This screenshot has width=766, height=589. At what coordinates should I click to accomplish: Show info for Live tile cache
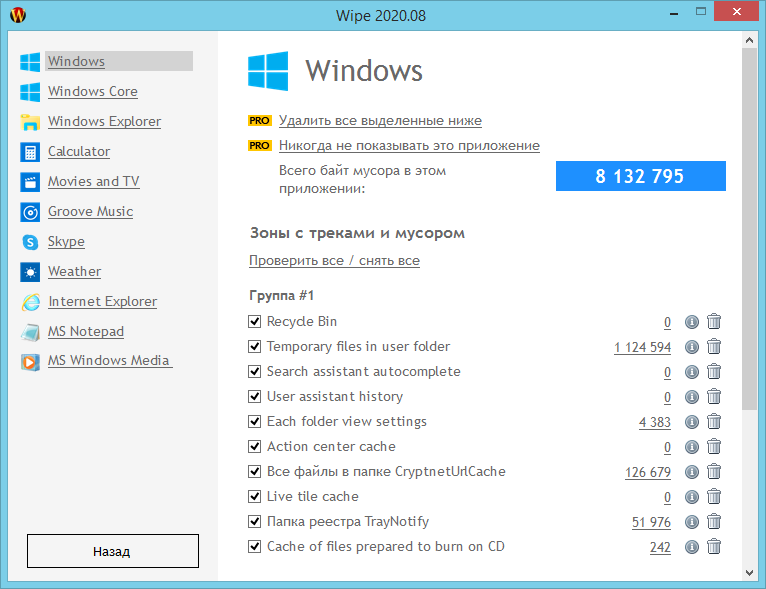(x=691, y=497)
